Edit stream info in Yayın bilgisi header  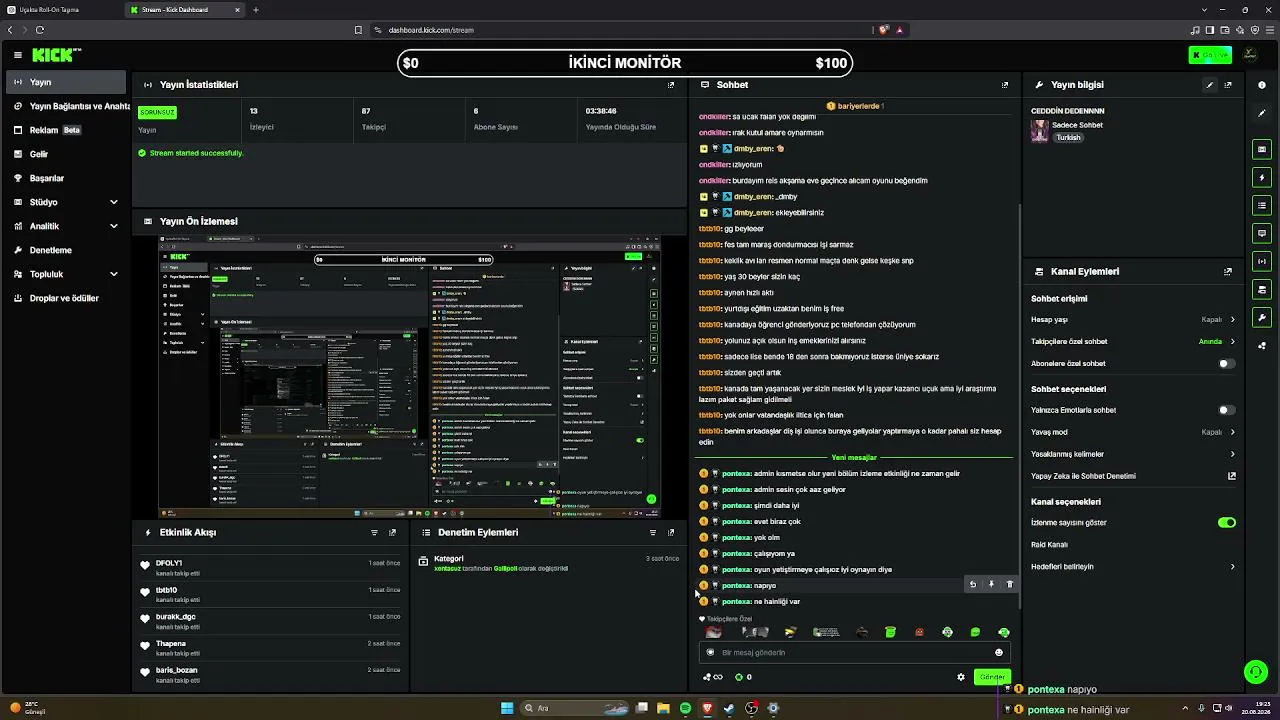[1210, 85]
